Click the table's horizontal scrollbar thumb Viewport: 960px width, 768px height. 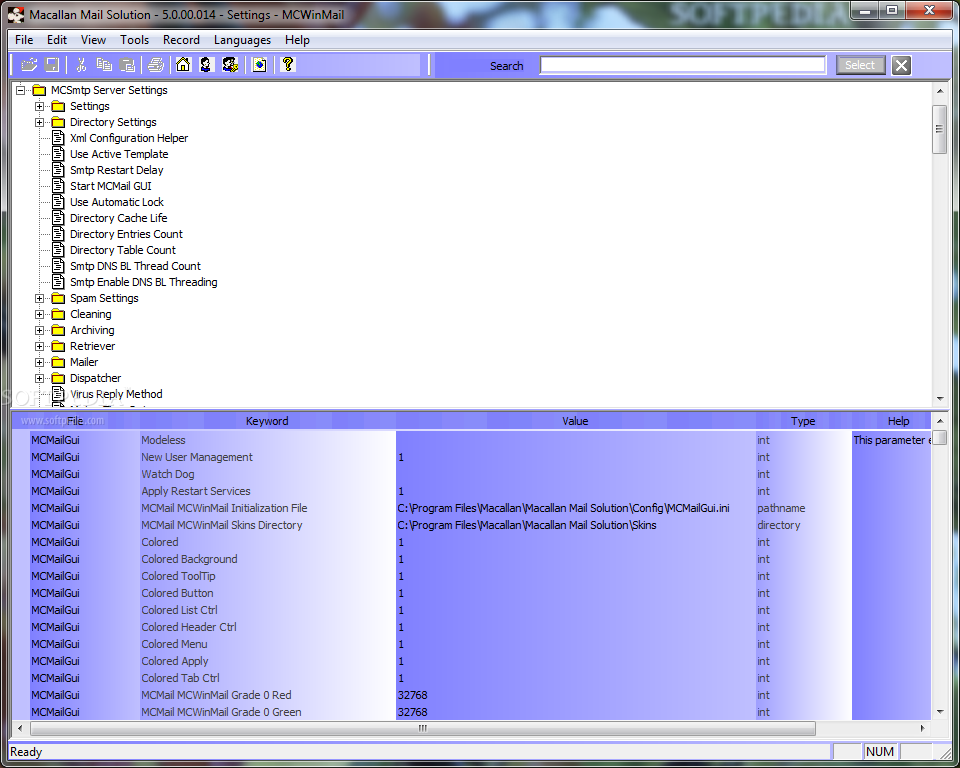(x=422, y=728)
